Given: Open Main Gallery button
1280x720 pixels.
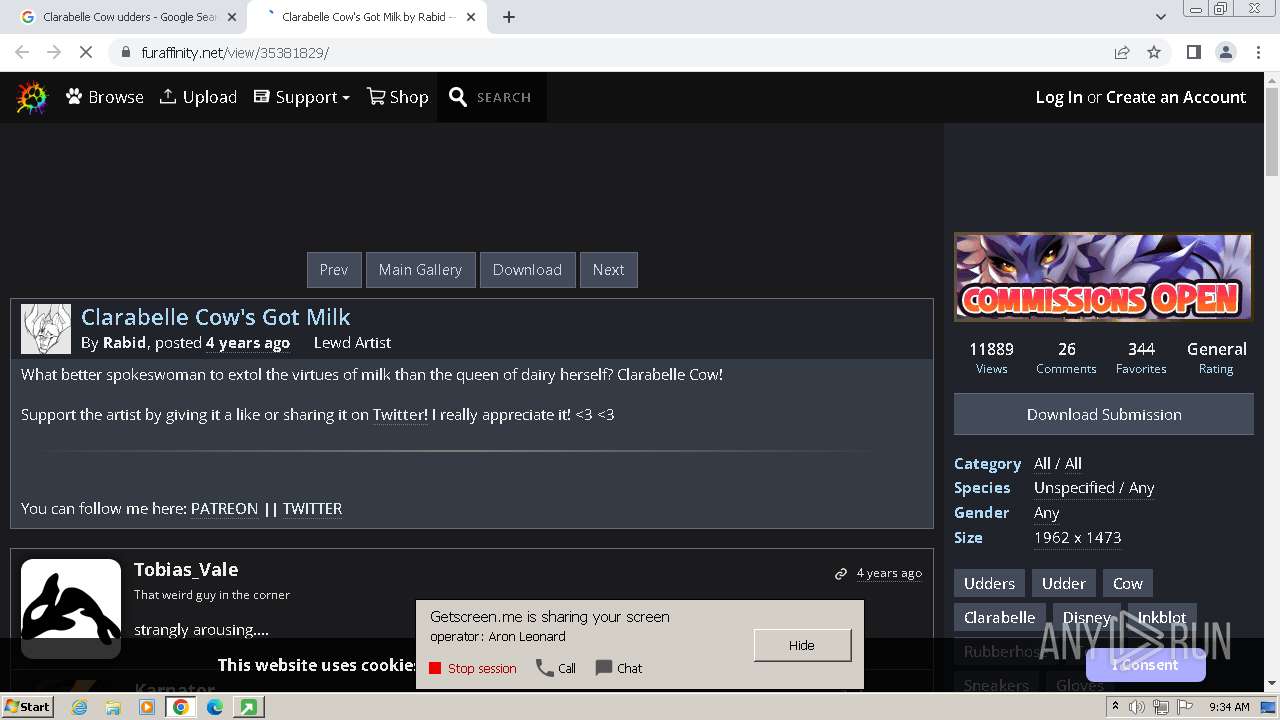Looking at the screenshot, I should click(420, 270).
